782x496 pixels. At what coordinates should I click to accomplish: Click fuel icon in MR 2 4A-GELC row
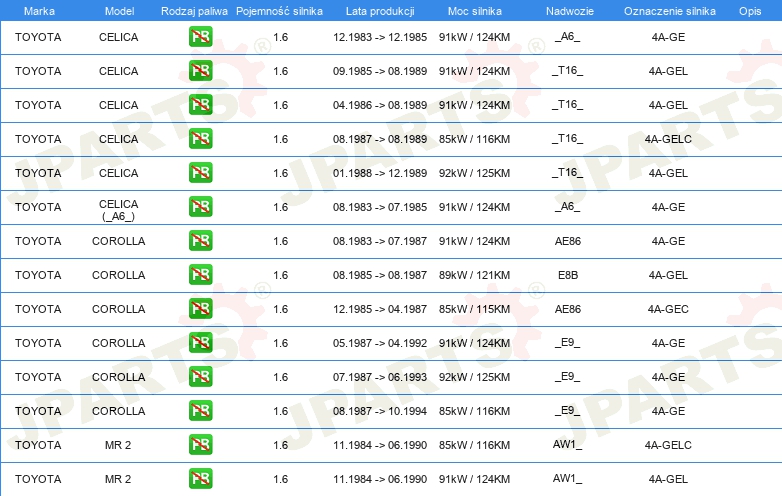[200, 445]
